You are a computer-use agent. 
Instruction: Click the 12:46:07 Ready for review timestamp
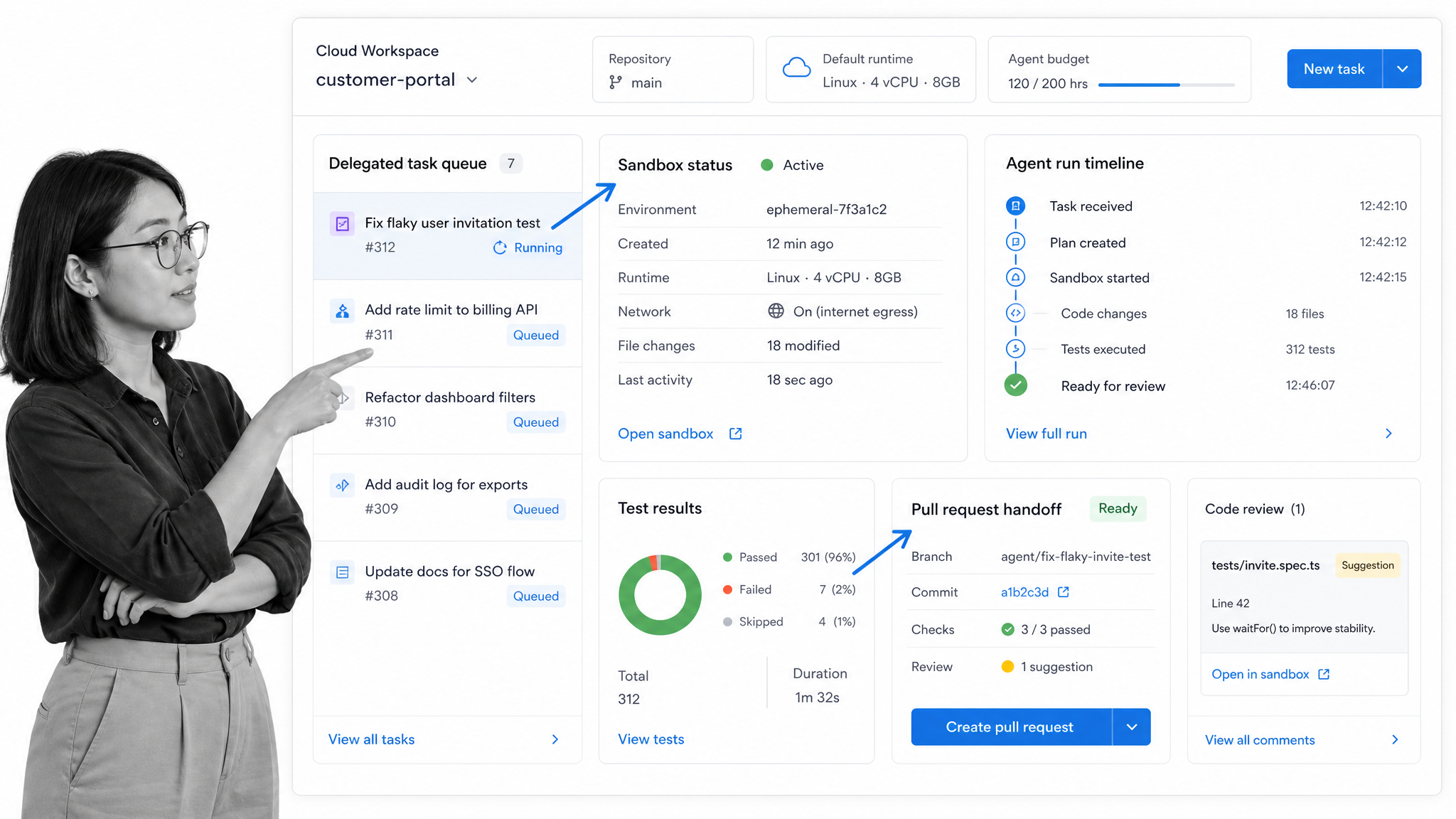point(1310,385)
